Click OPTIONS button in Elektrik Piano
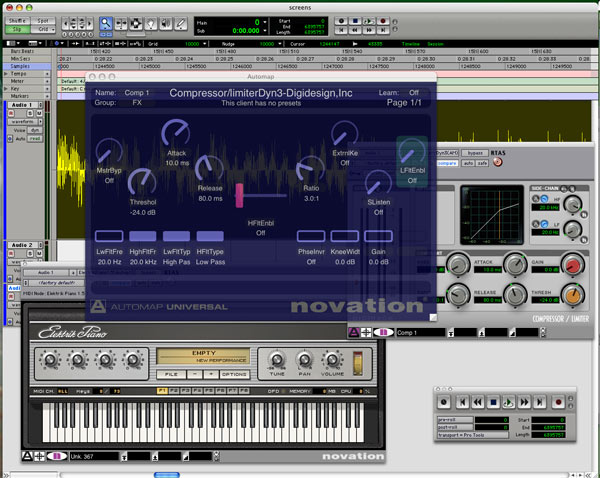The image size is (600, 478). 234,374
